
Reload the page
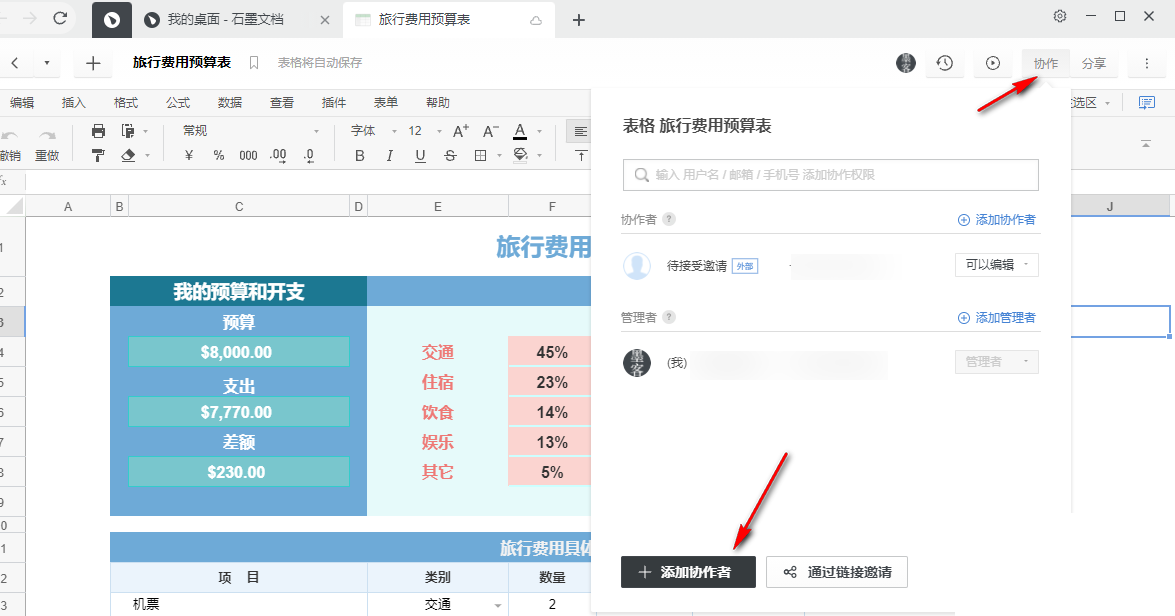coord(61,18)
